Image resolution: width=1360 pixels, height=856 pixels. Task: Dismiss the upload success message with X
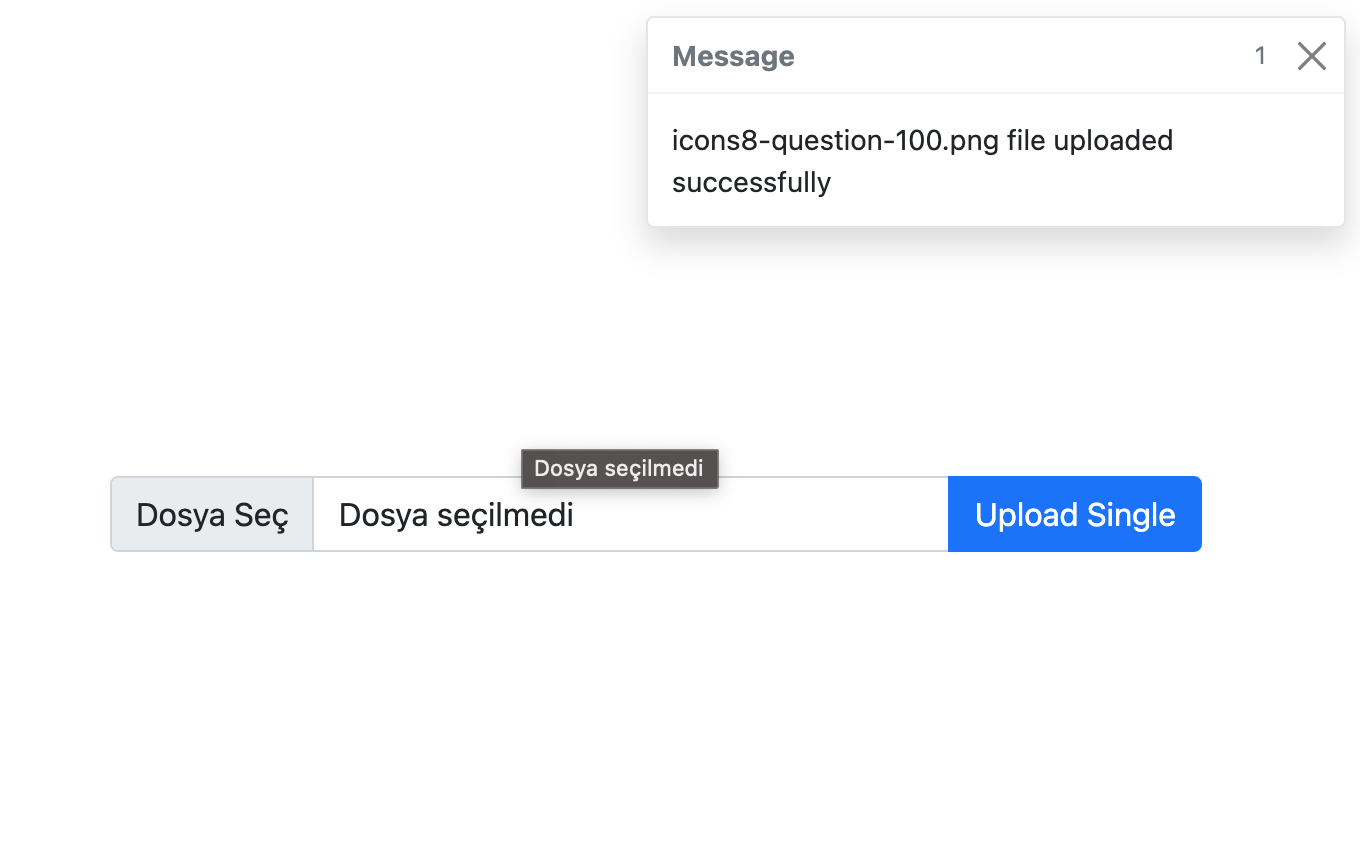tap(1311, 56)
